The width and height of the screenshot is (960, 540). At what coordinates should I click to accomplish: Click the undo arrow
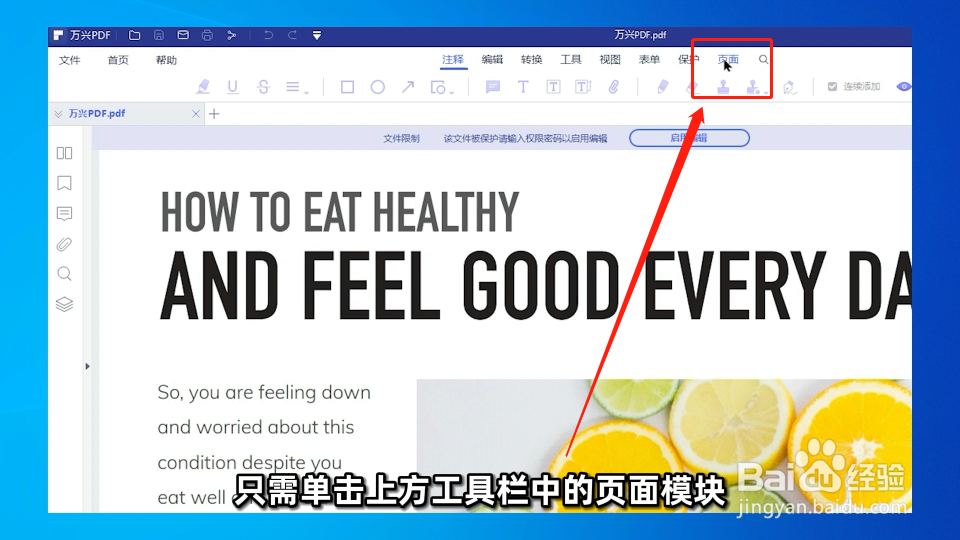coord(268,36)
